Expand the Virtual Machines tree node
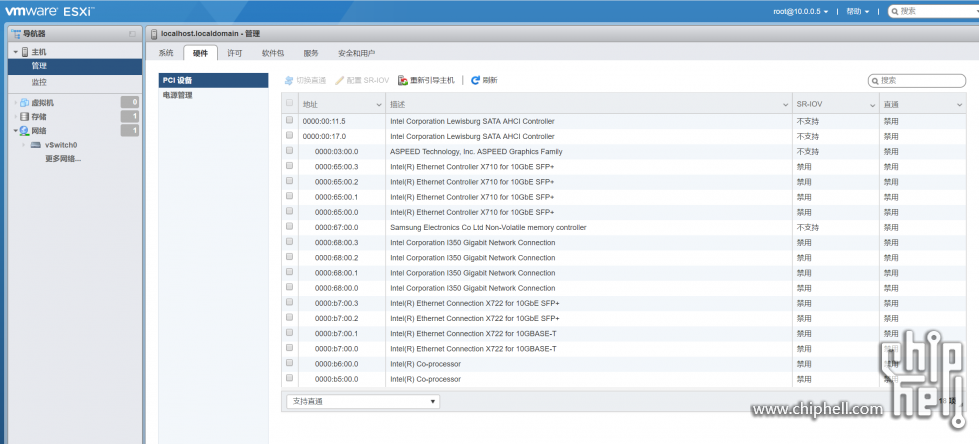979x444 pixels. pyautogui.click(x=16, y=103)
